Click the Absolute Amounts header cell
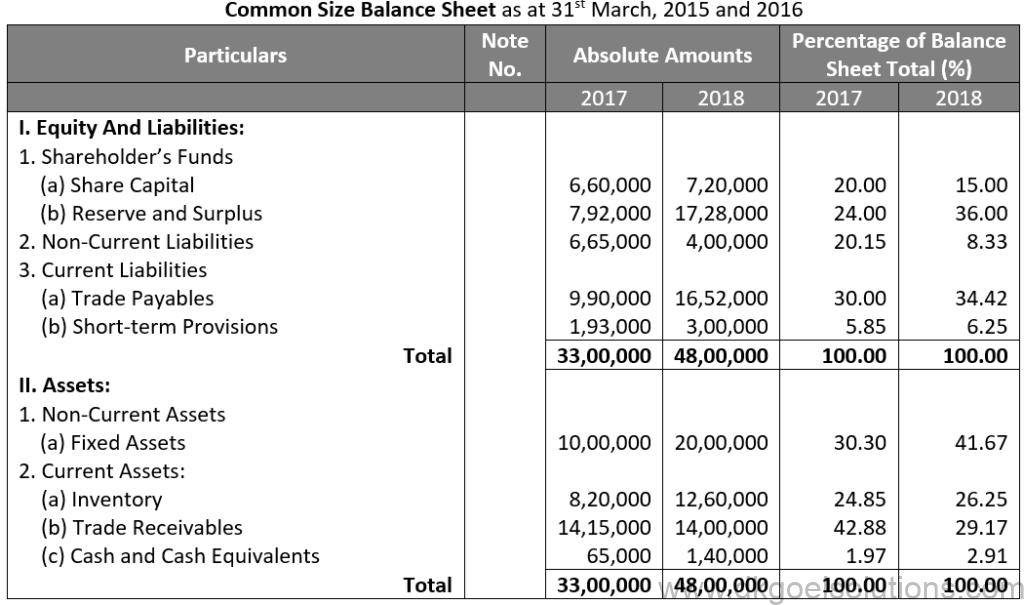 coord(662,55)
